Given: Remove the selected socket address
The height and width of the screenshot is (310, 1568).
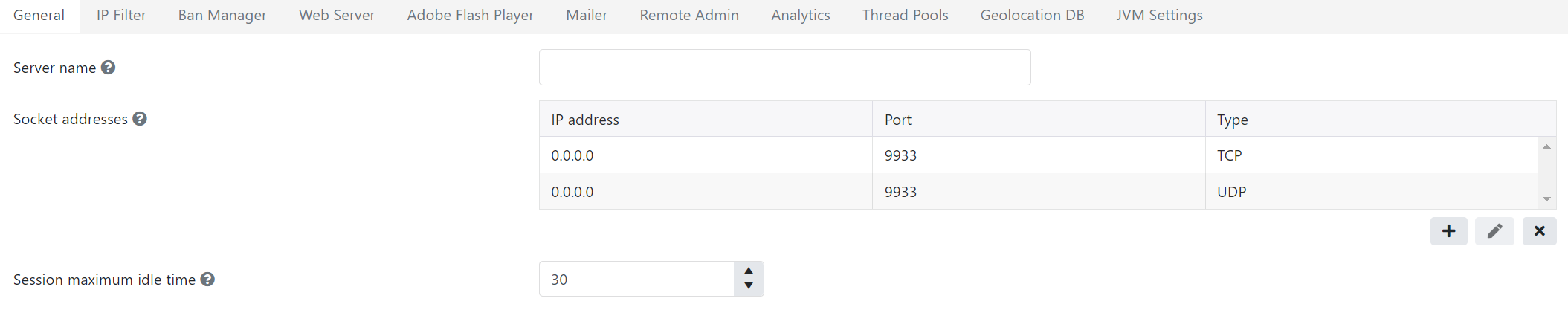Looking at the screenshot, I should click(1539, 231).
